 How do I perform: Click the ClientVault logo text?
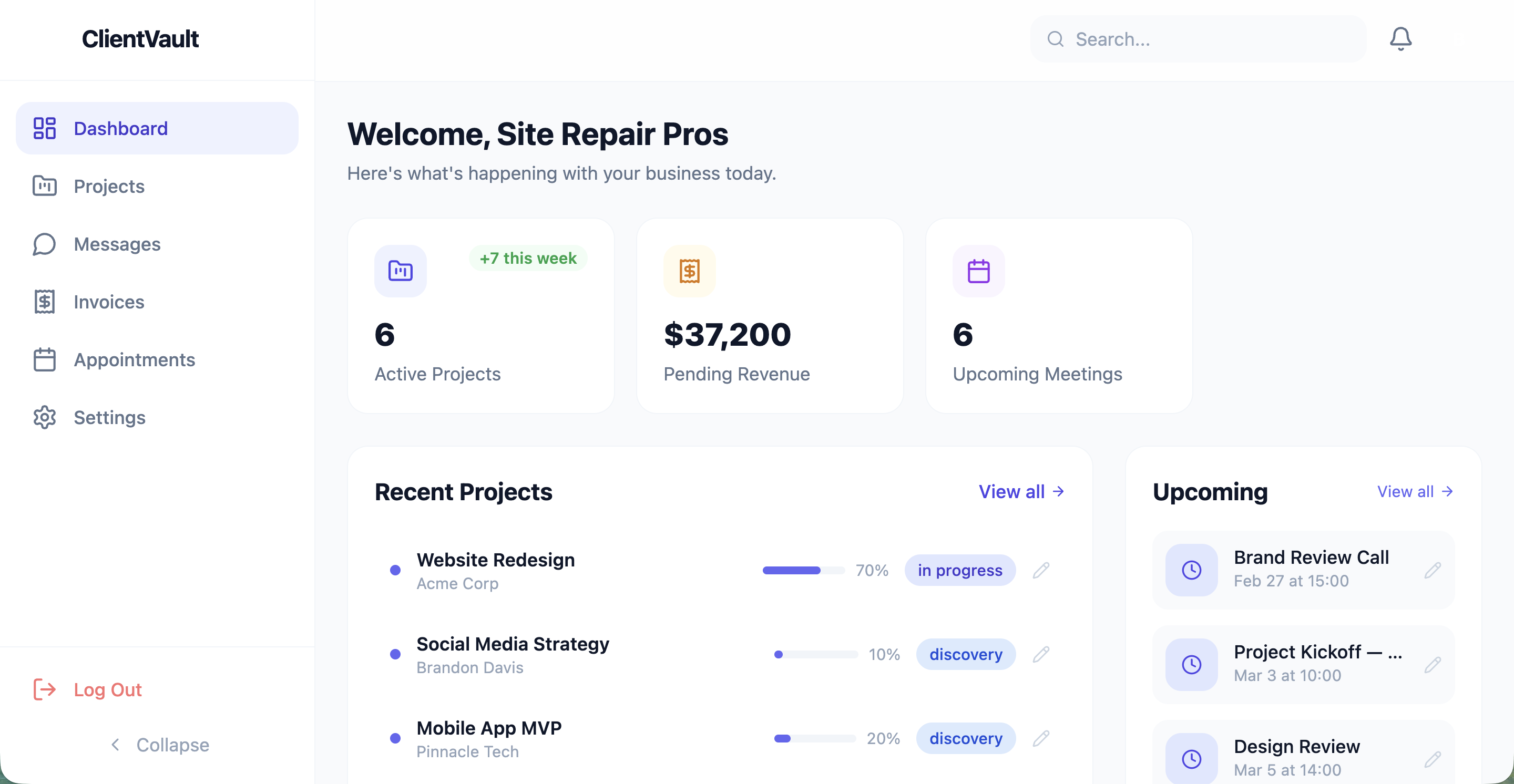click(140, 39)
